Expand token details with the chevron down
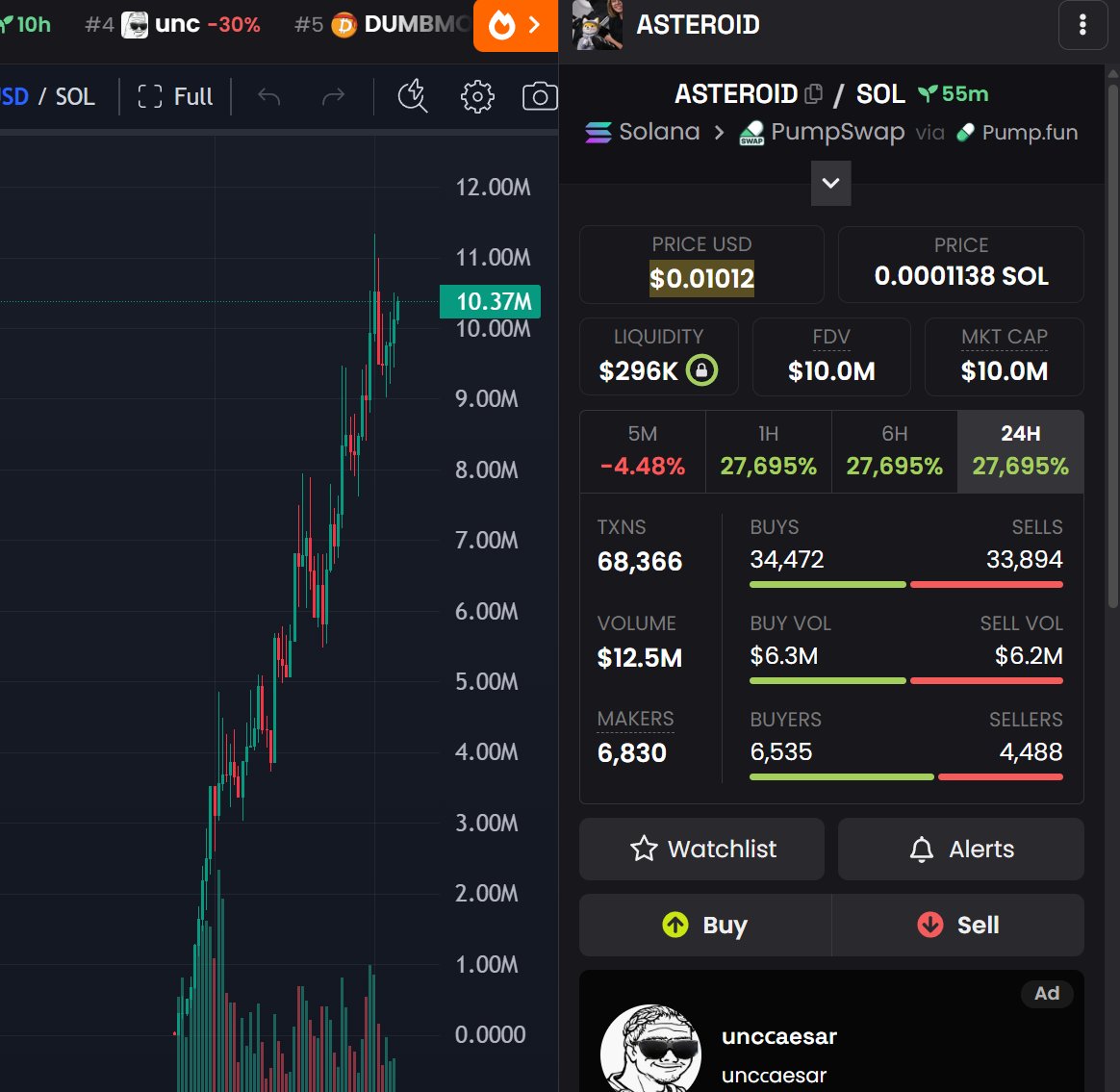1120x1092 pixels. pos(830,183)
